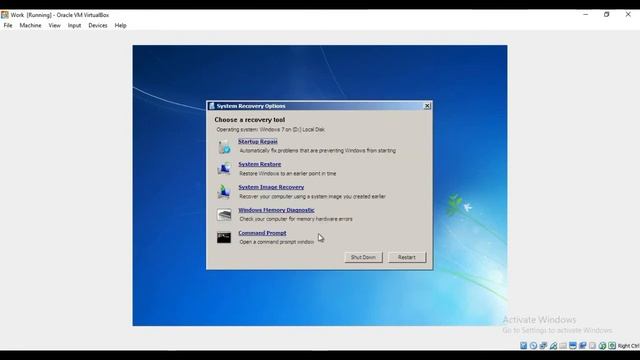The height and width of the screenshot is (360, 640).
Task: Click the shared folders status icon
Action: tap(563, 346)
